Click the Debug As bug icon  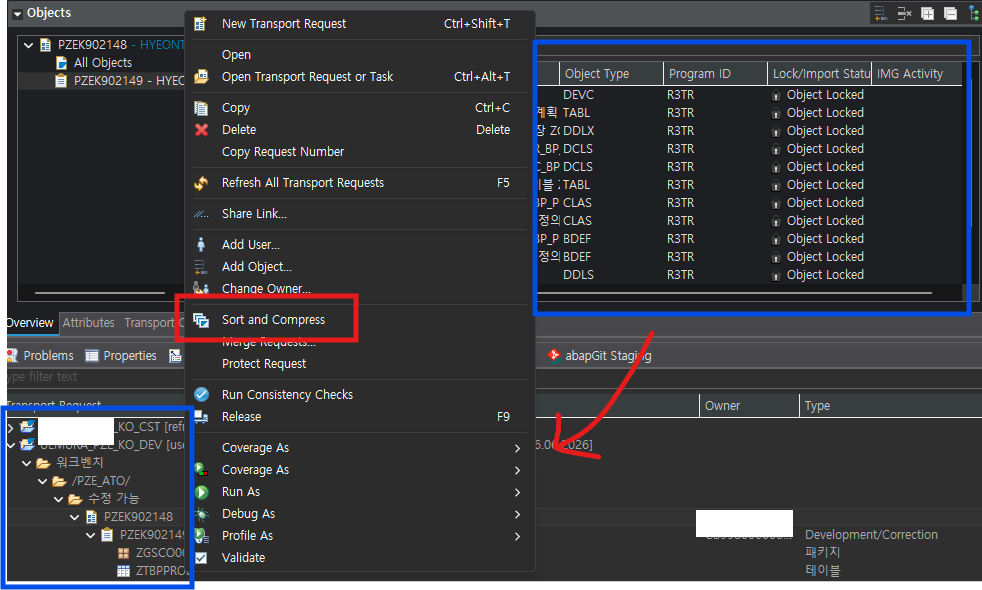point(201,514)
